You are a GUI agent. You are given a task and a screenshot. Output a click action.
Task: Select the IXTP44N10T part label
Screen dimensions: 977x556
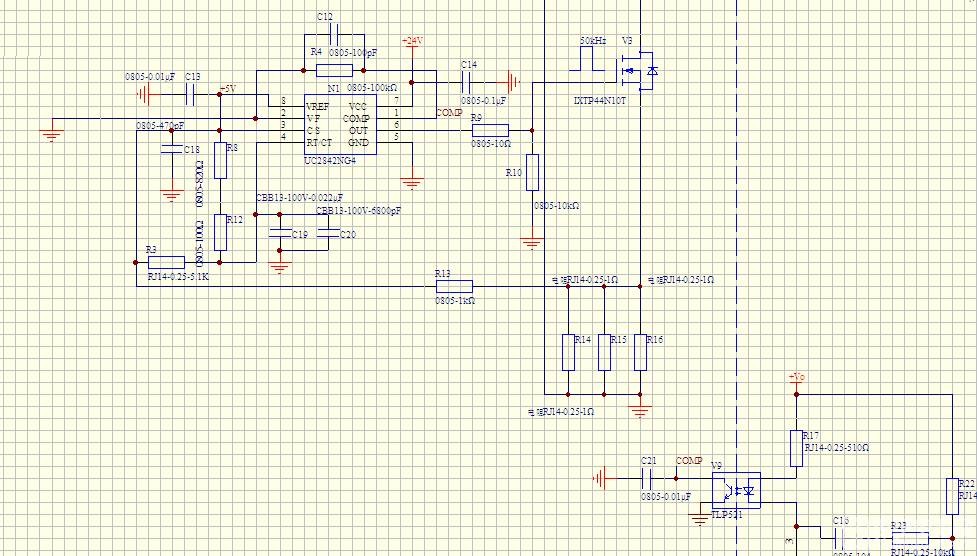coord(599,101)
